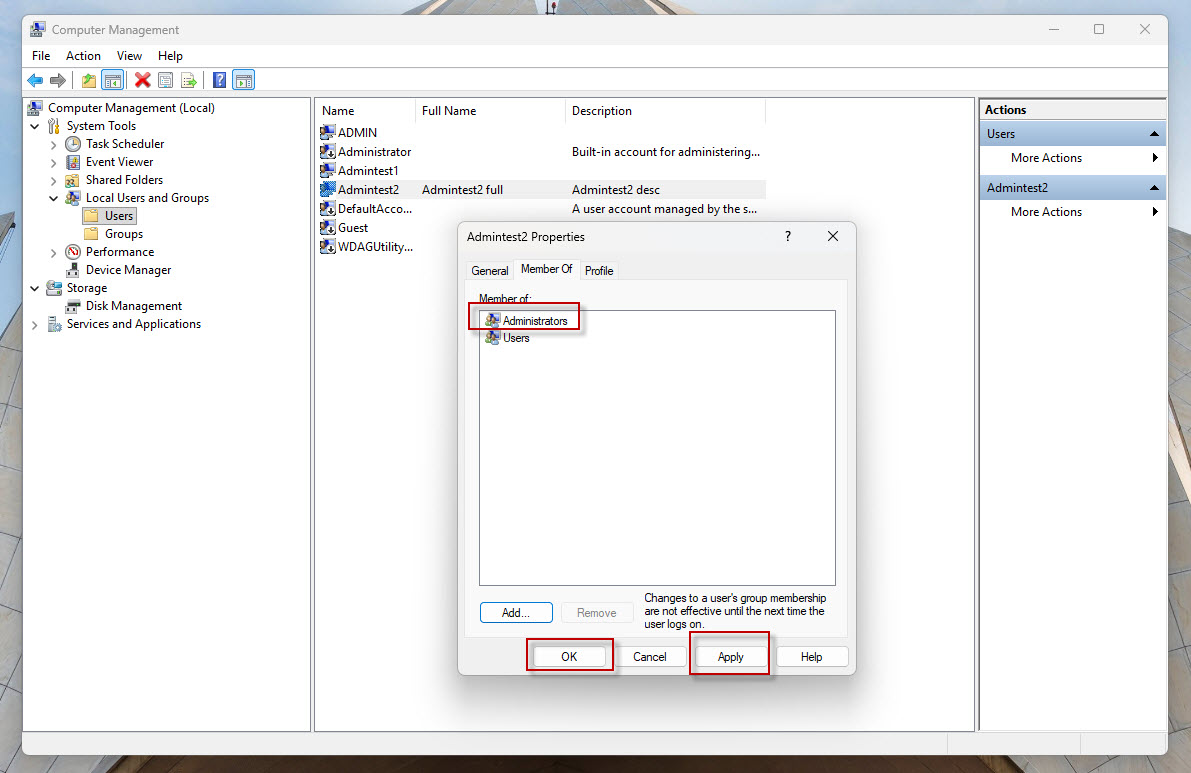Screen dimensions: 1191x773
Task: Sort by the Name column header
Action: pos(365,111)
